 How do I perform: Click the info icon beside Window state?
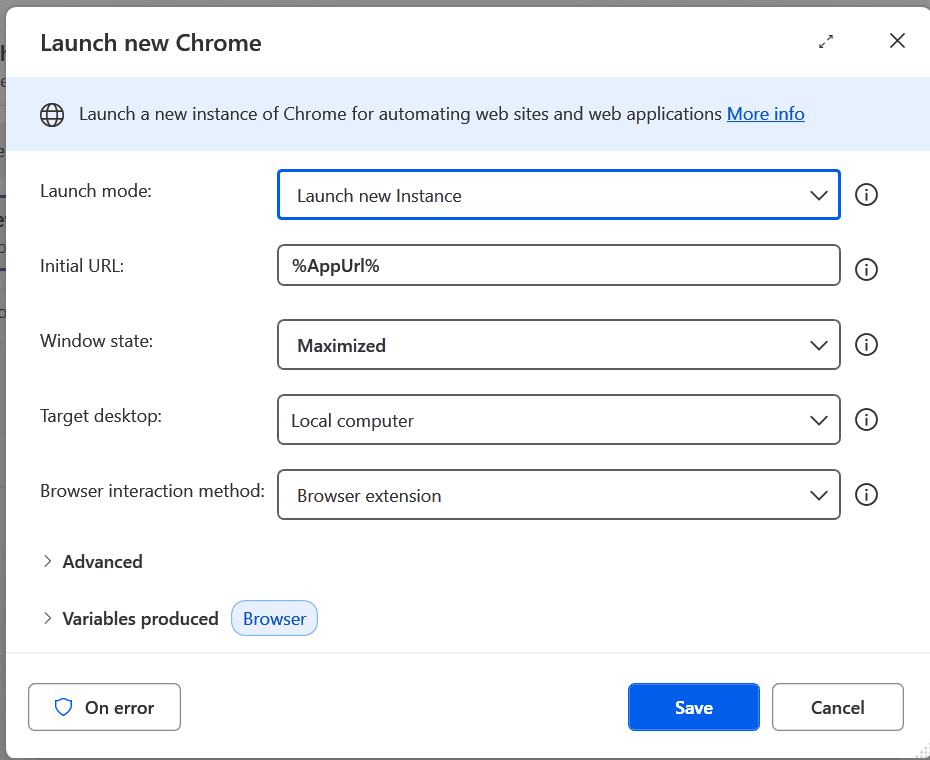click(866, 345)
